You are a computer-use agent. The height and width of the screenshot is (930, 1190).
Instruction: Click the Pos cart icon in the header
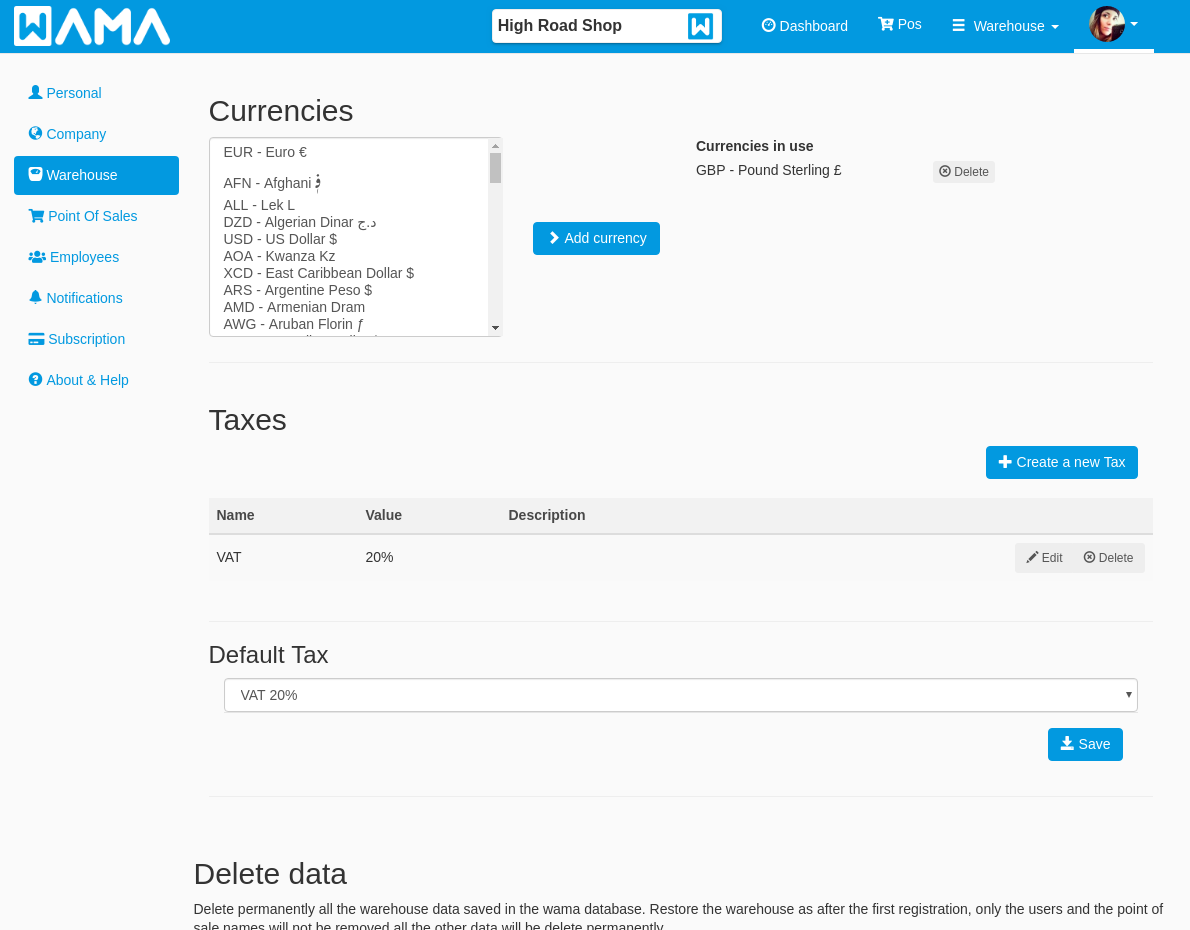(886, 24)
